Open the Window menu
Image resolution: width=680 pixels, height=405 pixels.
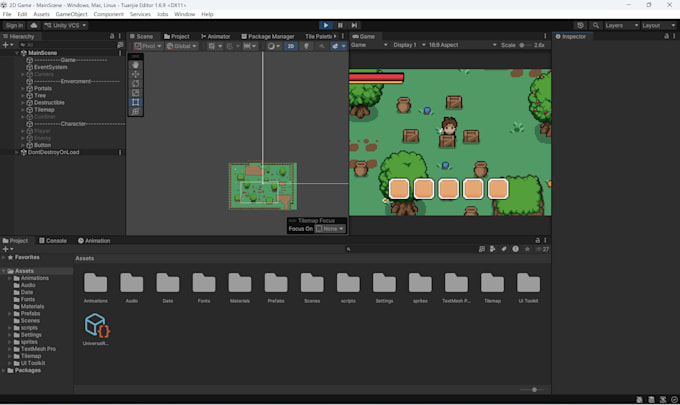(184, 14)
